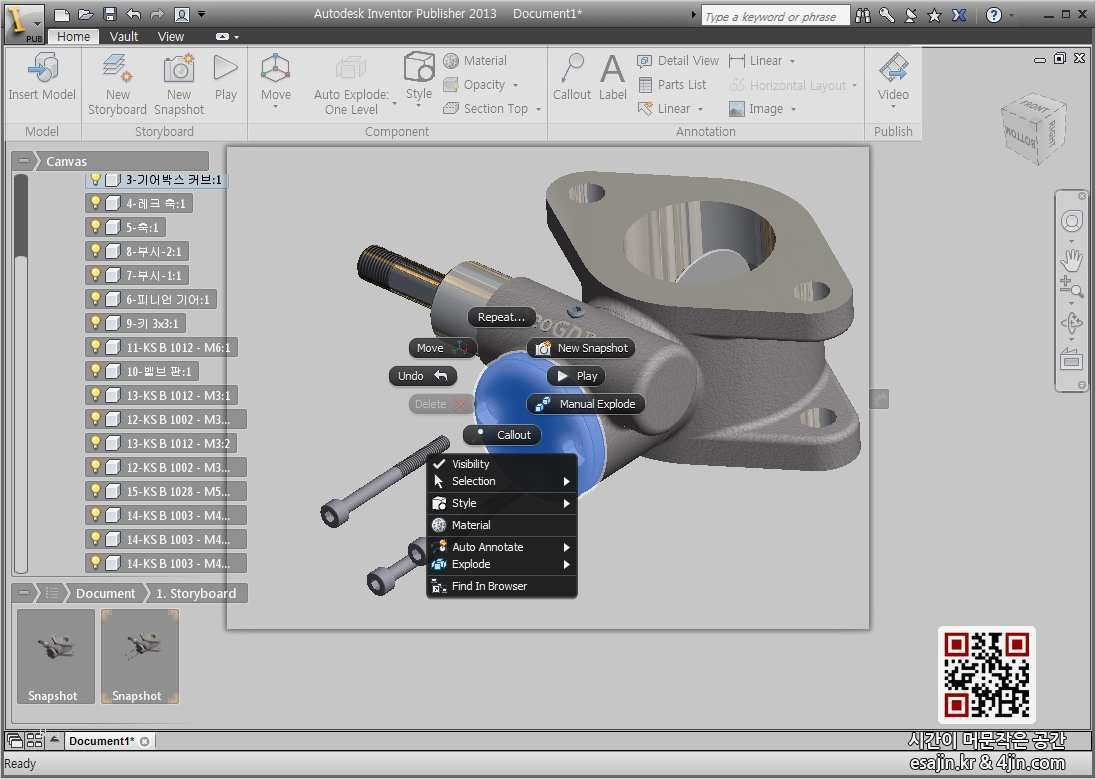Screen dimensions: 1096x779
Task: Click the Pan hand tool in navigation bar
Action: pyautogui.click(x=1071, y=259)
